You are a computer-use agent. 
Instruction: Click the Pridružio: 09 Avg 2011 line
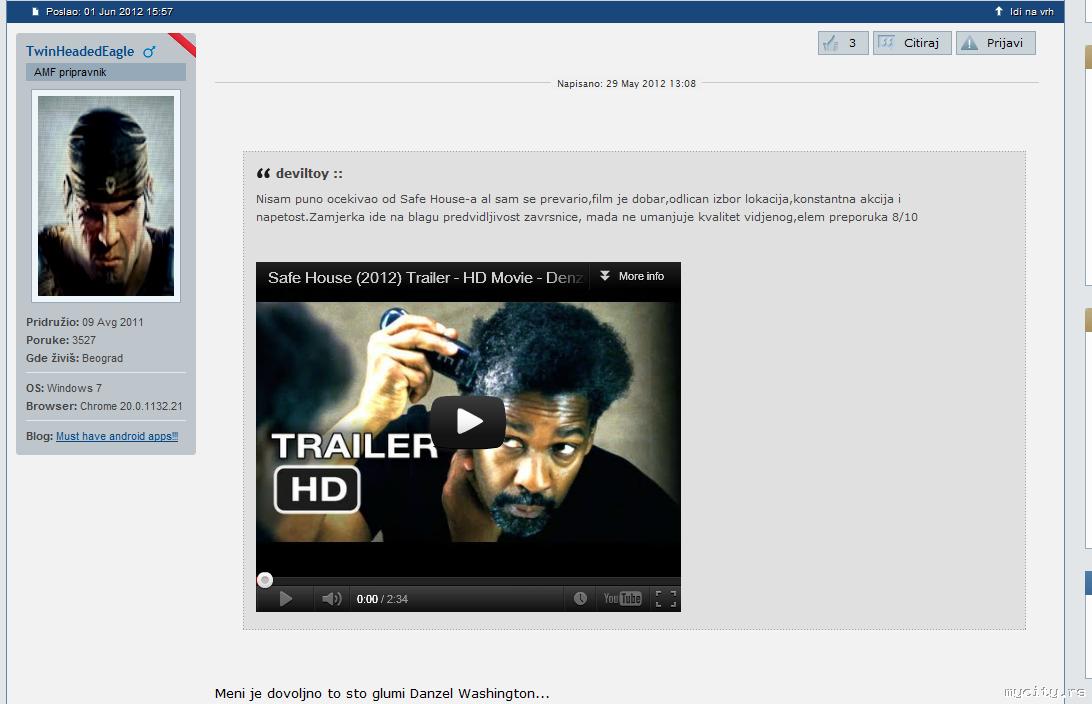[x=85, y=322]
